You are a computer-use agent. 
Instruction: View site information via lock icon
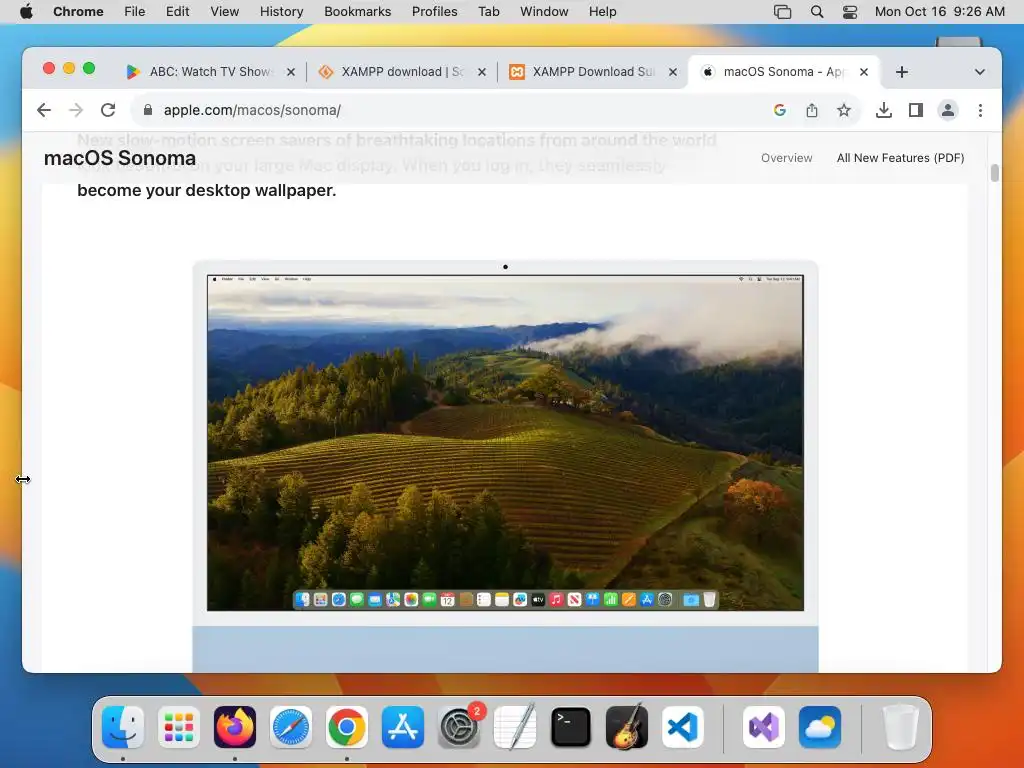pyautogui.click(x=148, y=110)
